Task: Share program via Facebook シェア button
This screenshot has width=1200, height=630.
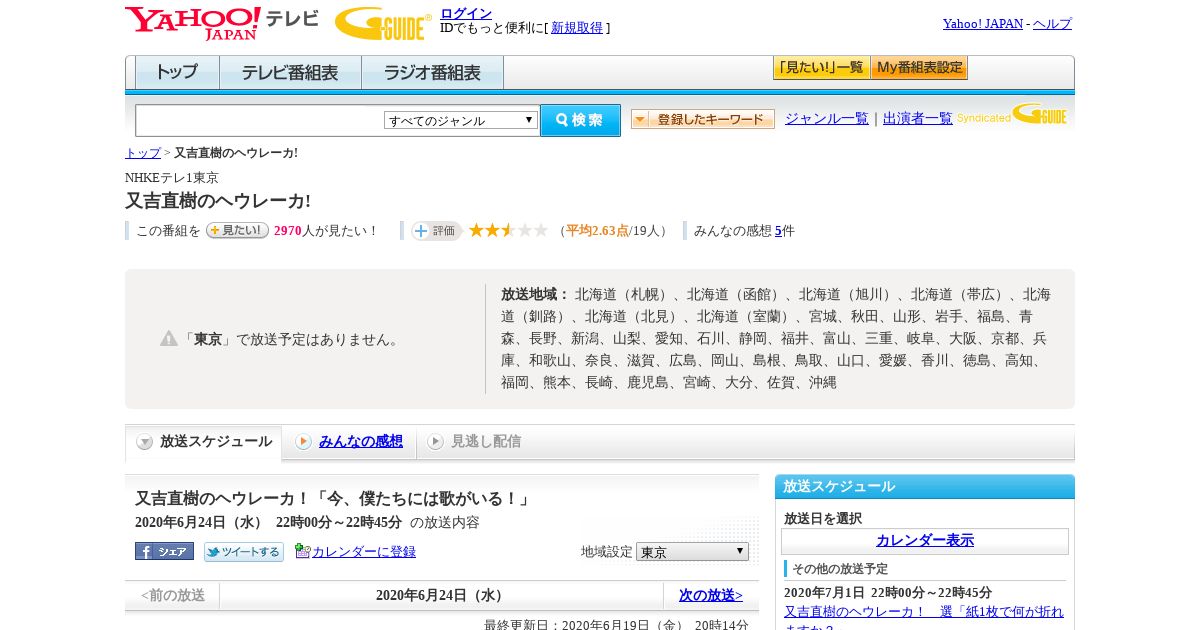Action: (x=164, y=552)
